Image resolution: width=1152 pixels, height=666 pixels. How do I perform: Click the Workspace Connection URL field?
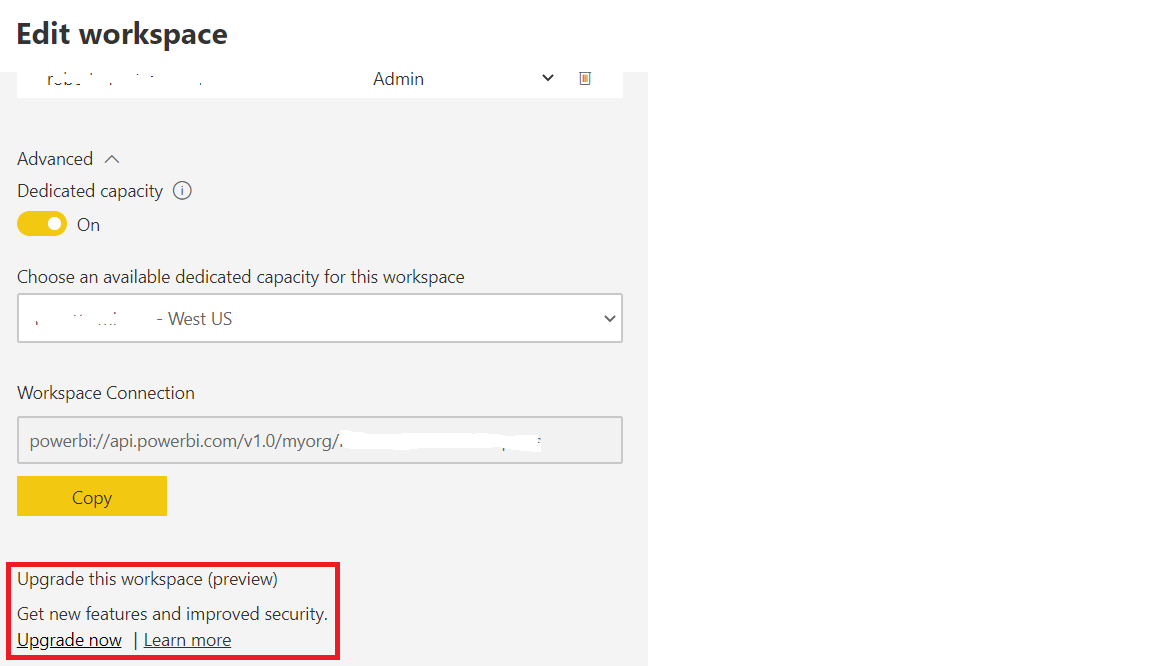click(x=320, y=440)
